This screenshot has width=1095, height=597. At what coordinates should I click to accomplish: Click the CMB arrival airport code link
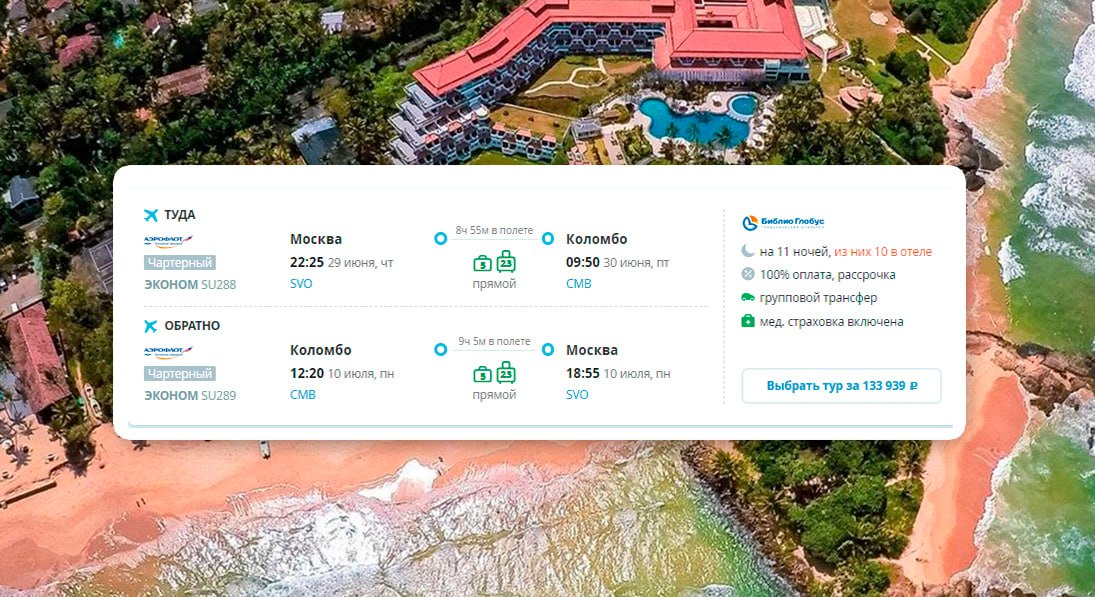(579, 283)
